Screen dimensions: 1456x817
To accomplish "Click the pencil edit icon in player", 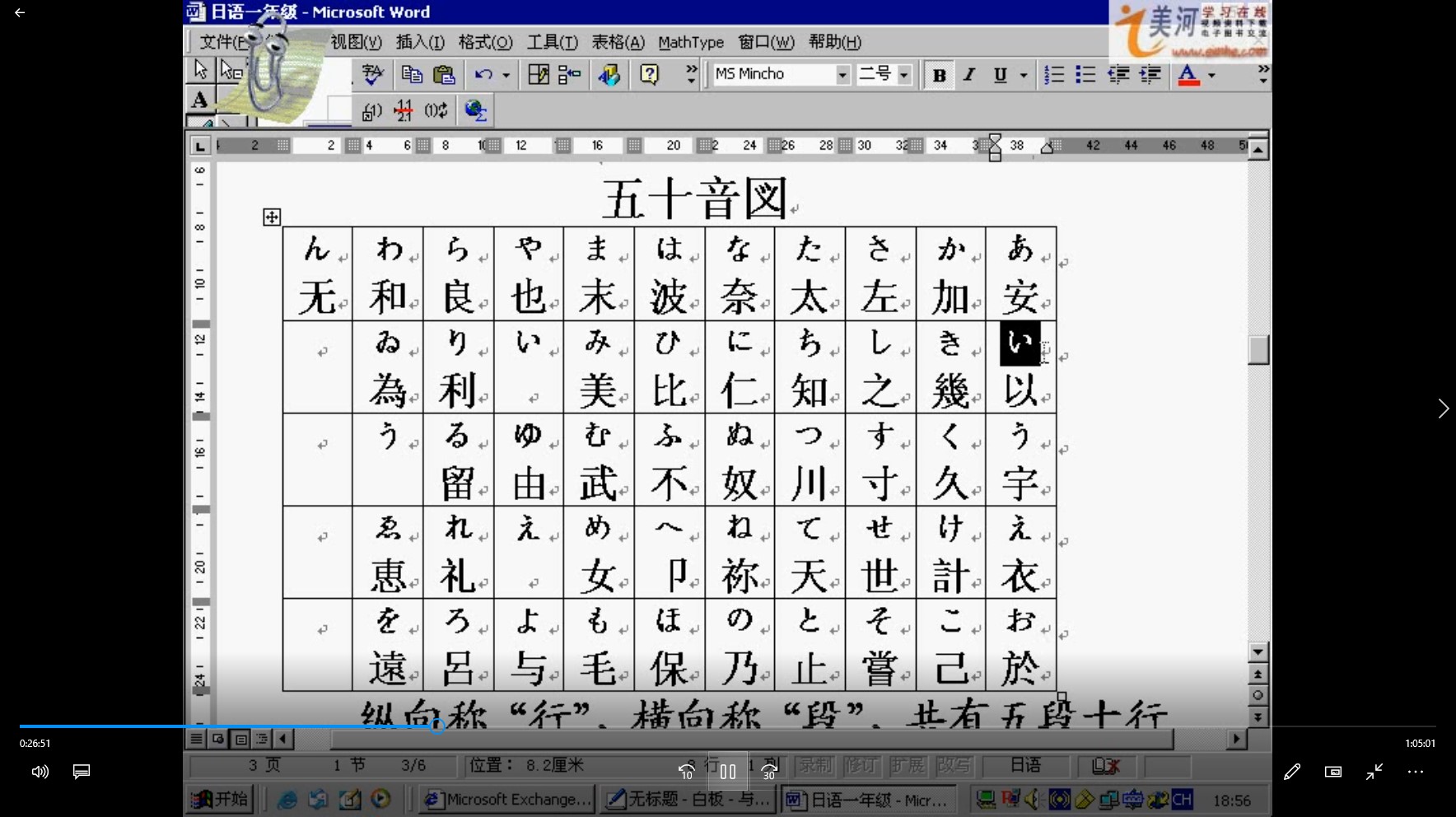I will [x=1291, y=772].
